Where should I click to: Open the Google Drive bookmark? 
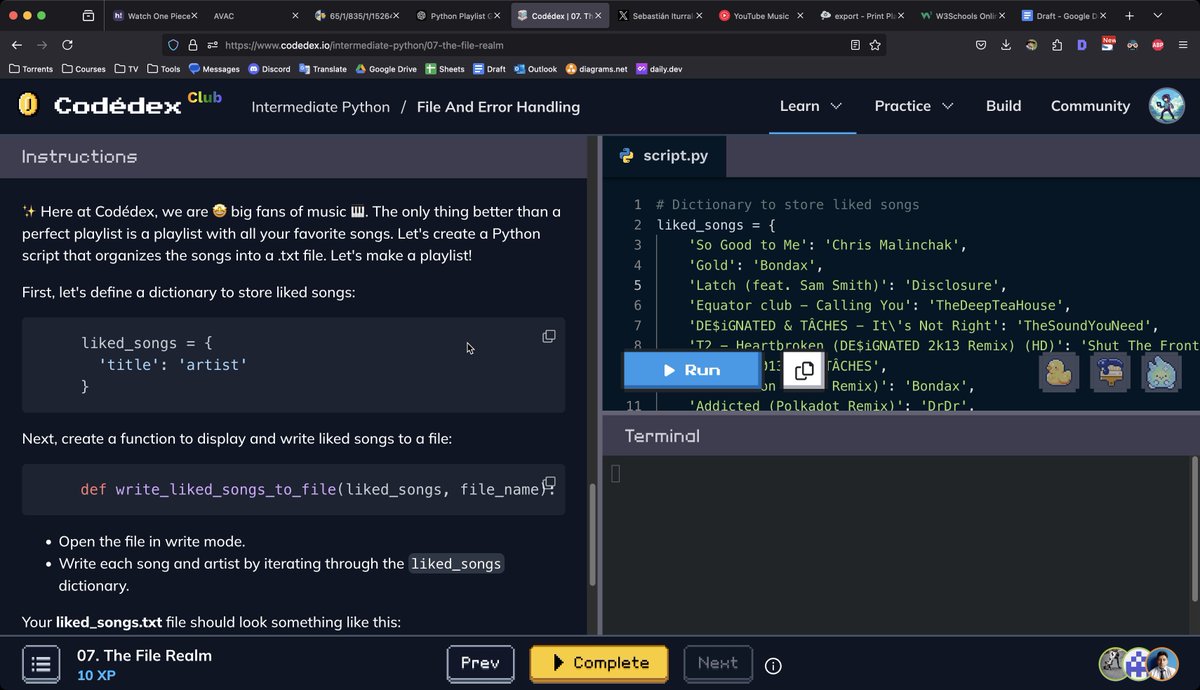(386, 69)
